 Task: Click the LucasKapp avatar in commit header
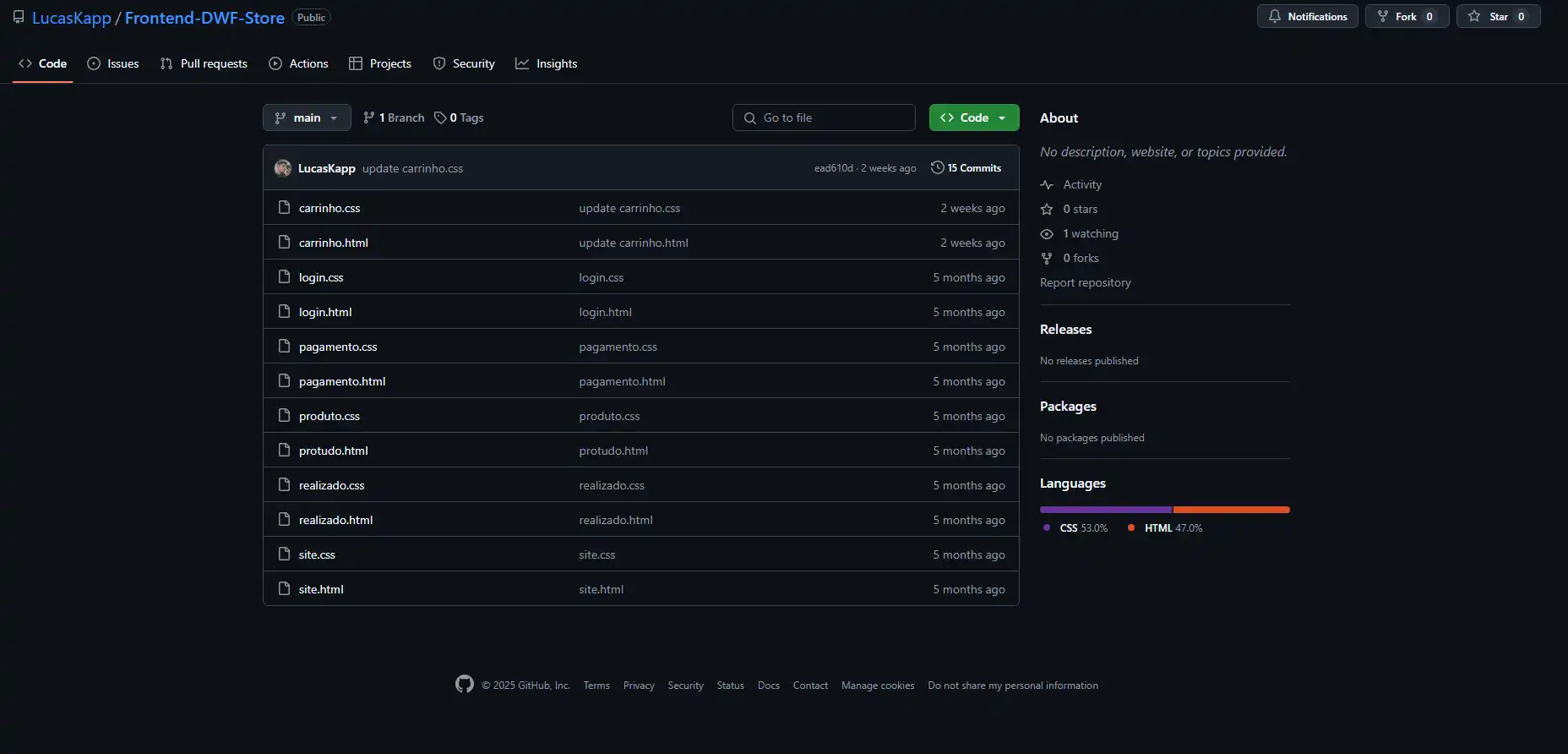coord(283,168)
